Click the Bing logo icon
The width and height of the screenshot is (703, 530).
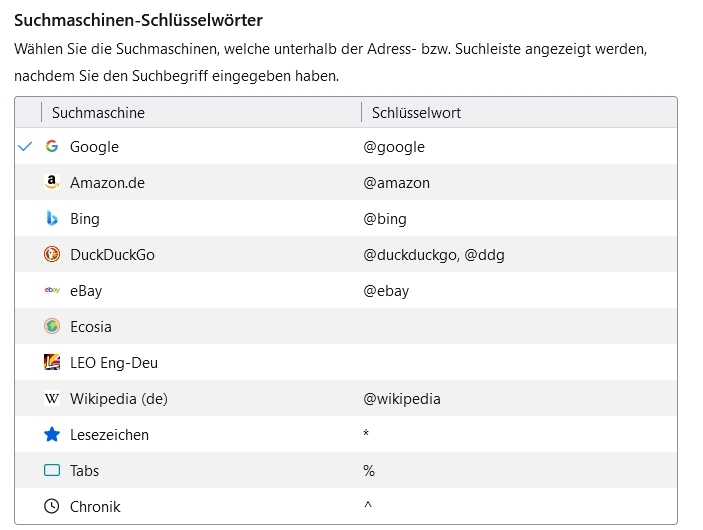coord(52,219)
